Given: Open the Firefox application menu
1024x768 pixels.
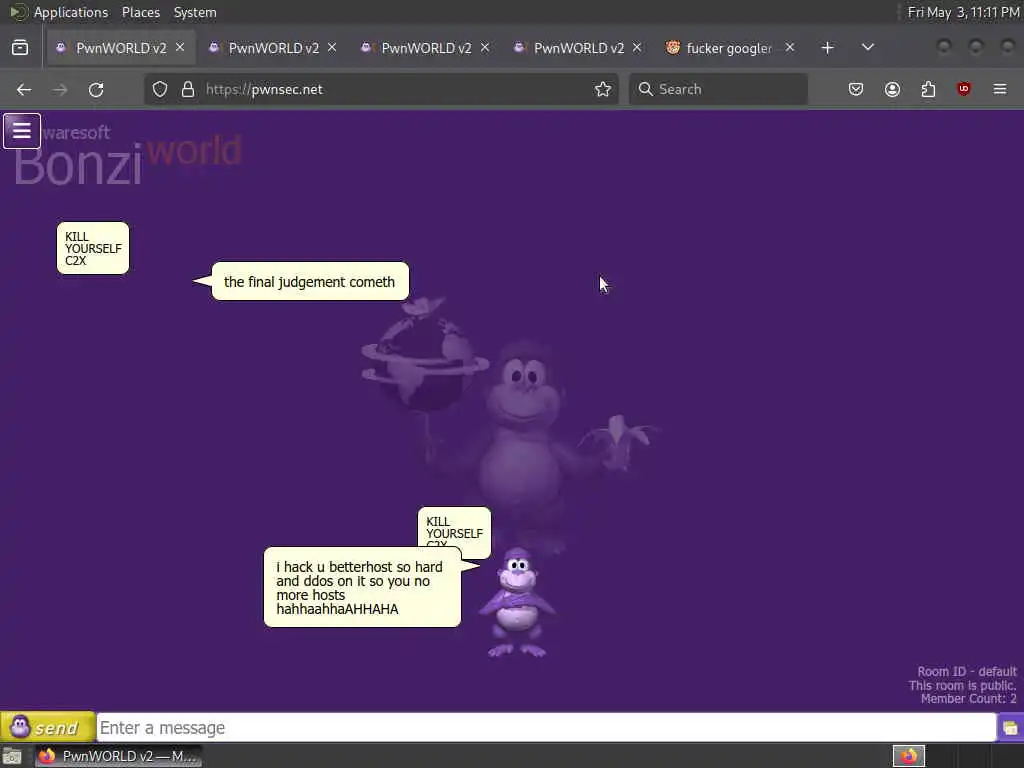Looking at the screenshot, I should 1000,89.
